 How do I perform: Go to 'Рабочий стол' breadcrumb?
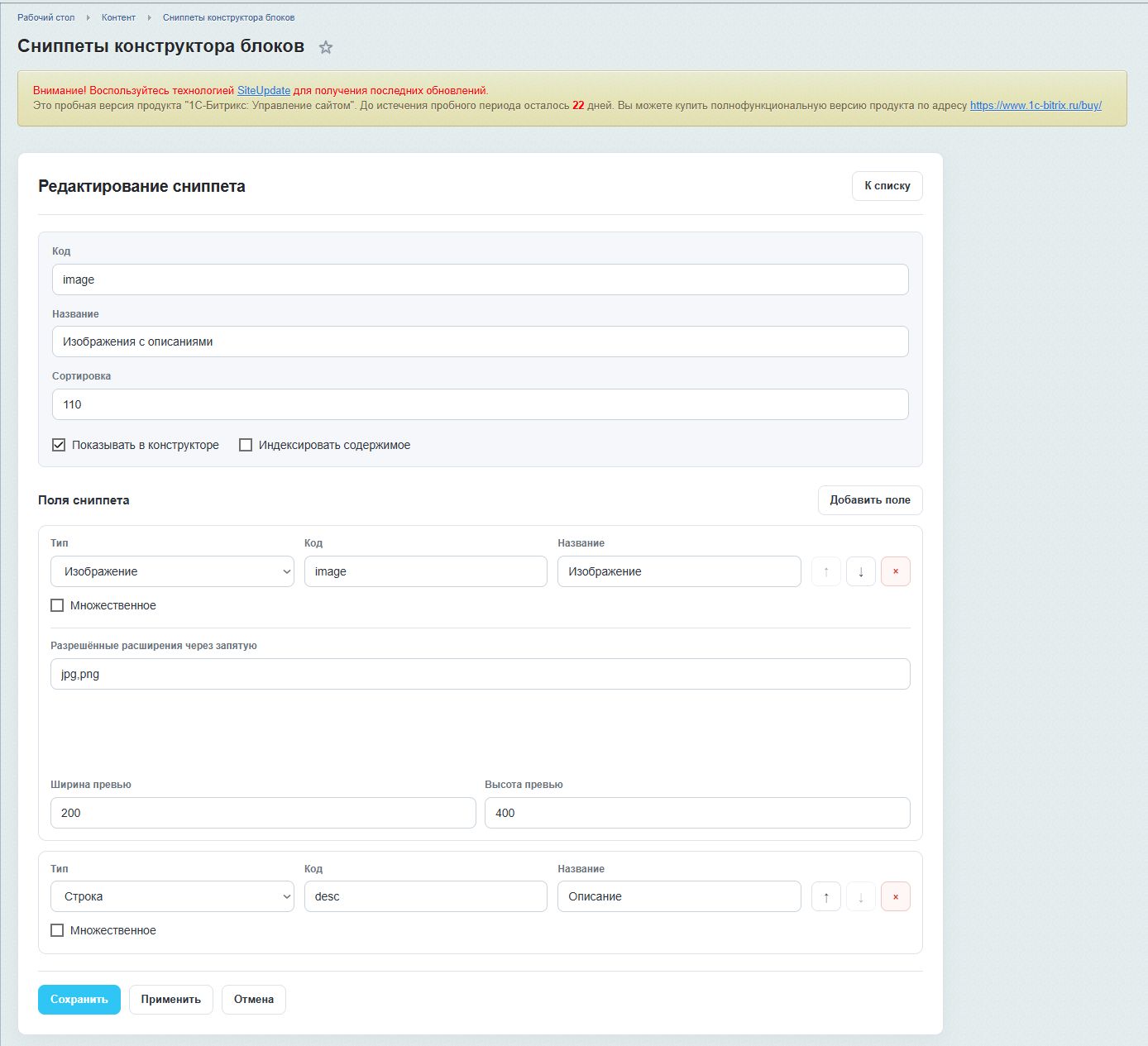(x=46, y=17)
